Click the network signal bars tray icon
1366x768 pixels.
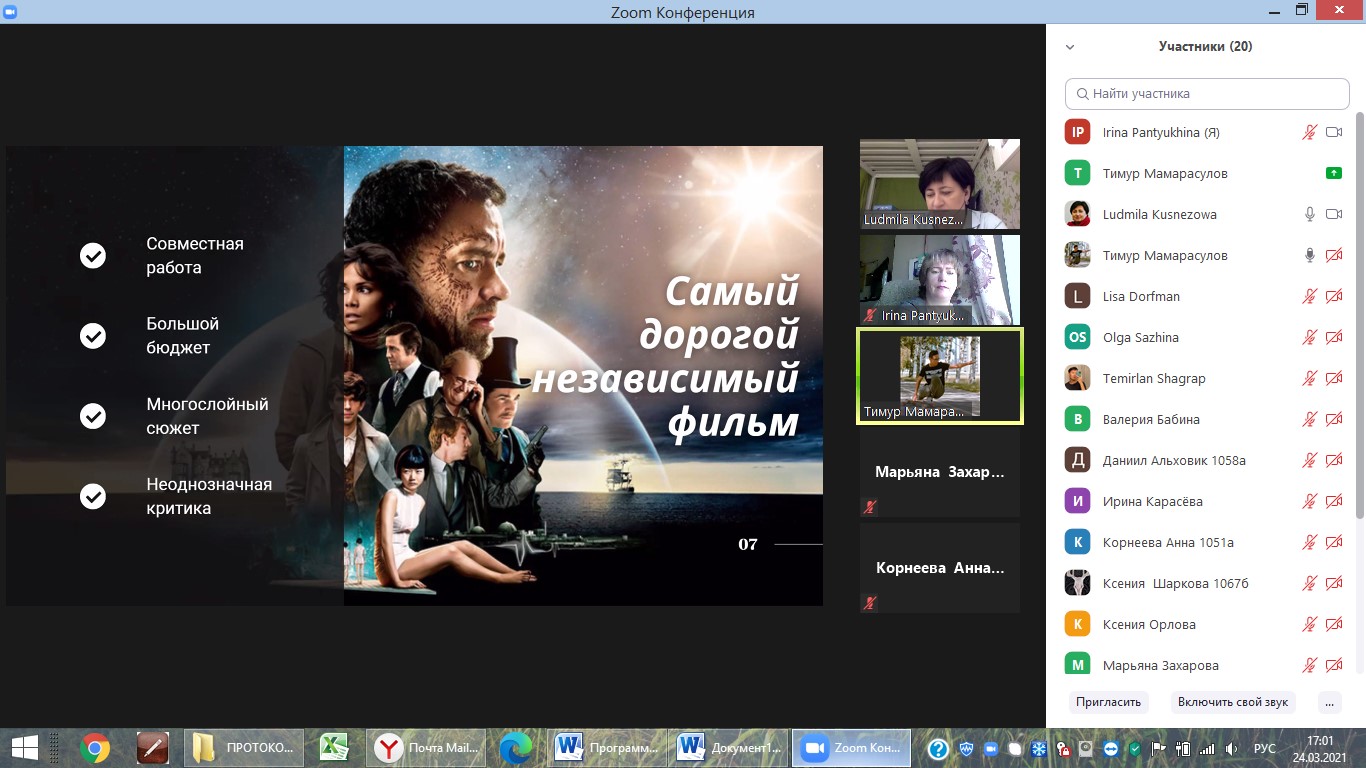click(1207, 749)
